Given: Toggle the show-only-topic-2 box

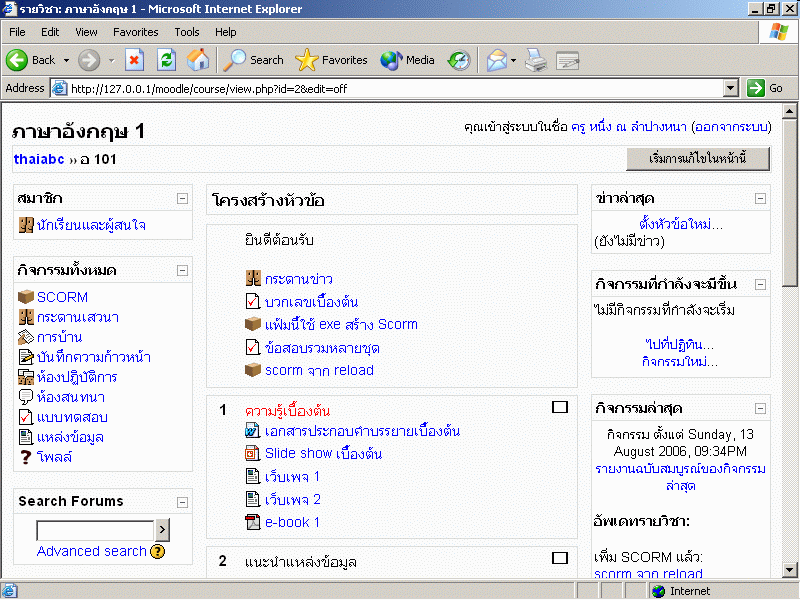Looking at the screenshot, I should 560,558.
